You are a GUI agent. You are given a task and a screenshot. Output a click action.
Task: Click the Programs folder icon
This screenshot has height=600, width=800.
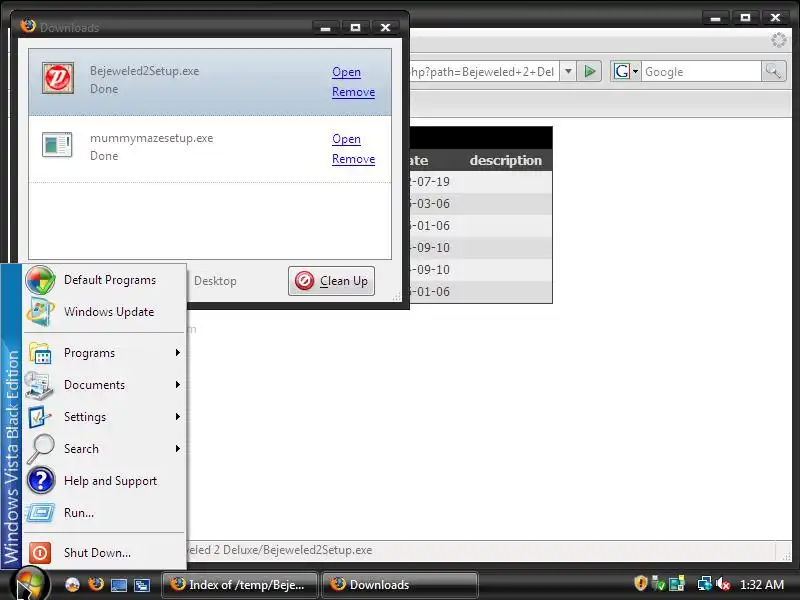[40, 353]
